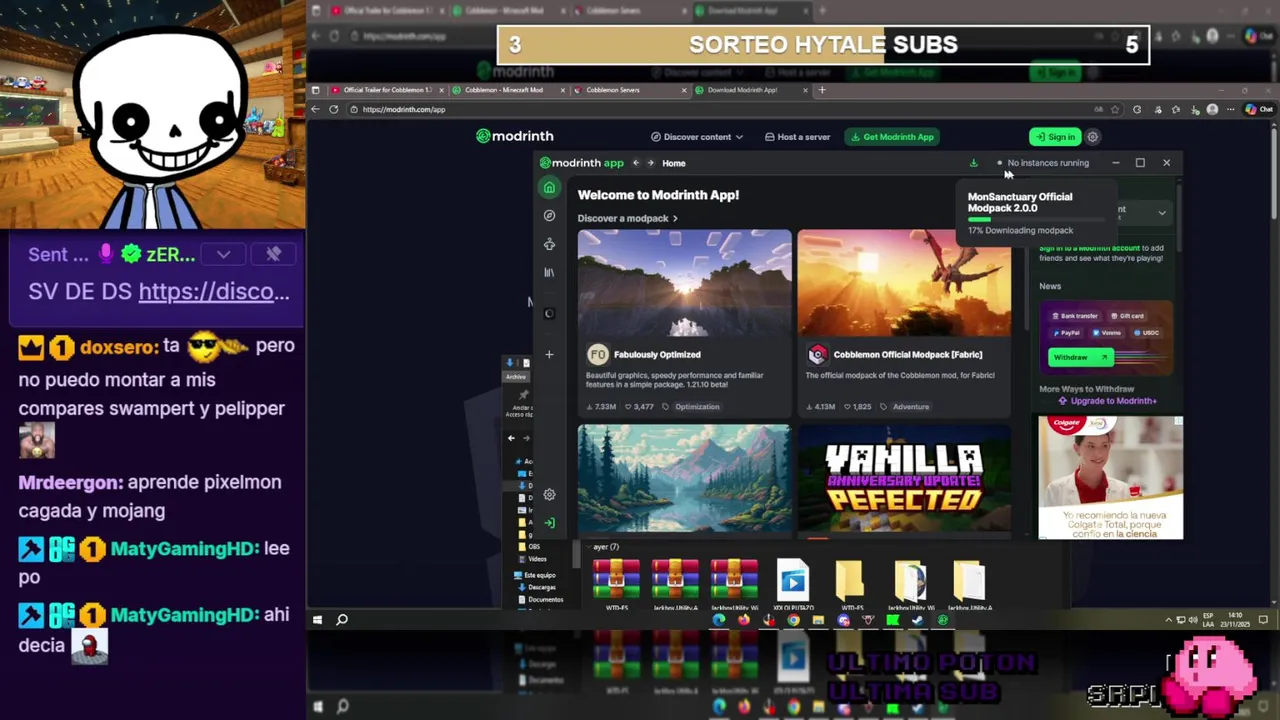This screenshot has width=1280, height=720.
Task: Open Chrome from the taskbar
Action: 794,620
